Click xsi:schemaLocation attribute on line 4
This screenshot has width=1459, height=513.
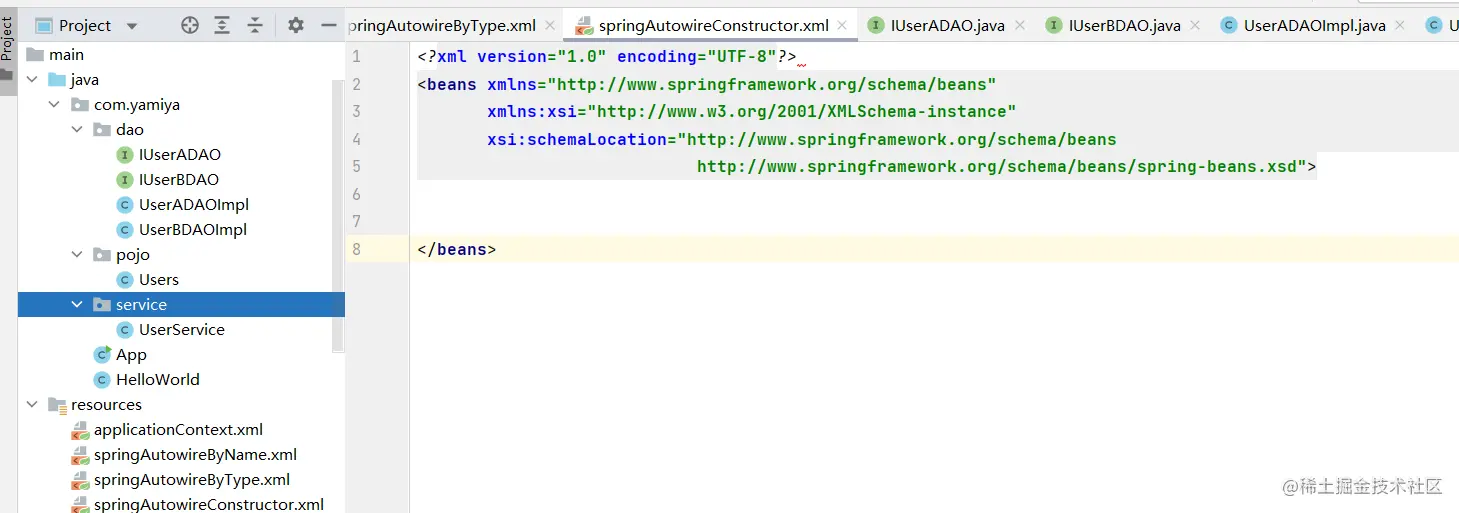(577, 139)
